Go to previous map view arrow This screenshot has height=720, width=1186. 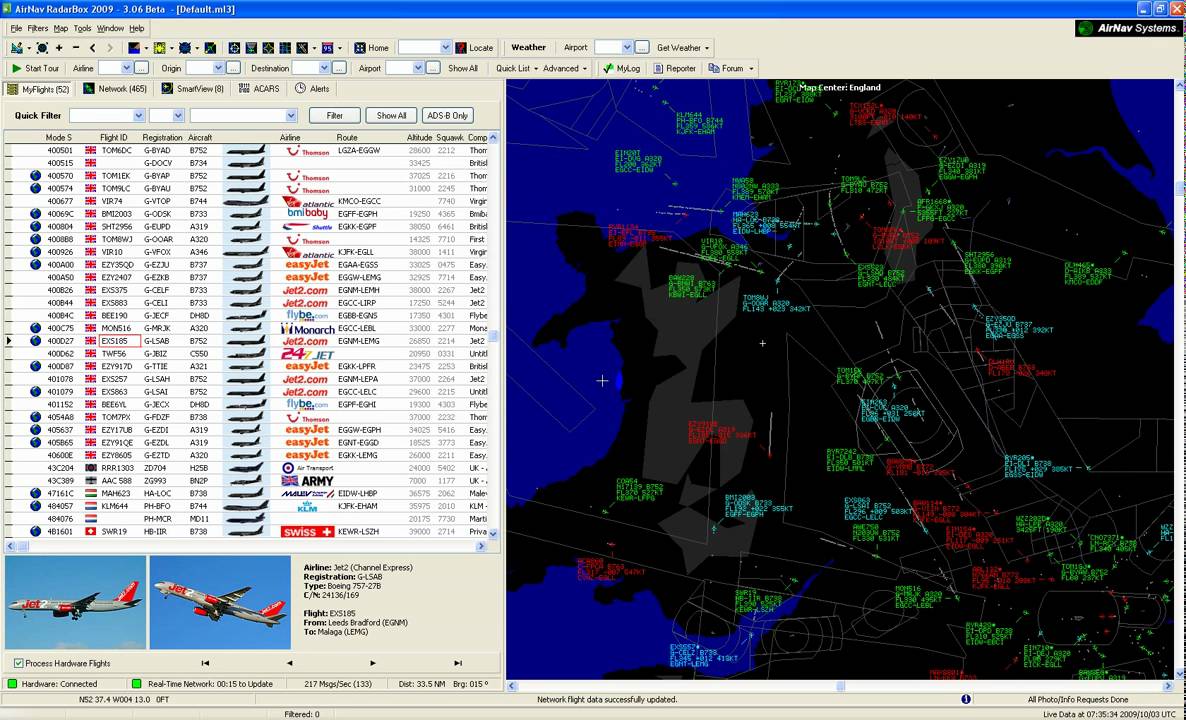pyautogui.click(x=92, y=48)
